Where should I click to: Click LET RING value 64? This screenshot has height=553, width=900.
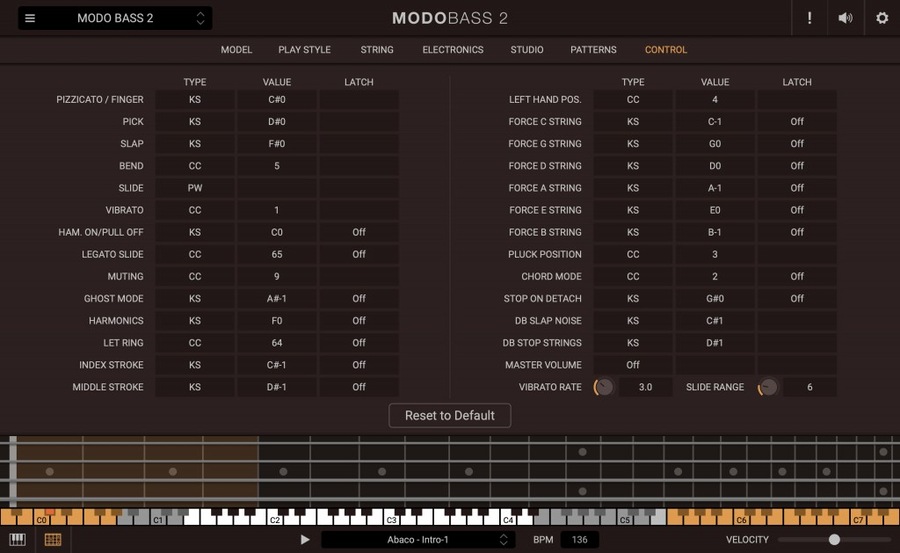click(277, 343)
